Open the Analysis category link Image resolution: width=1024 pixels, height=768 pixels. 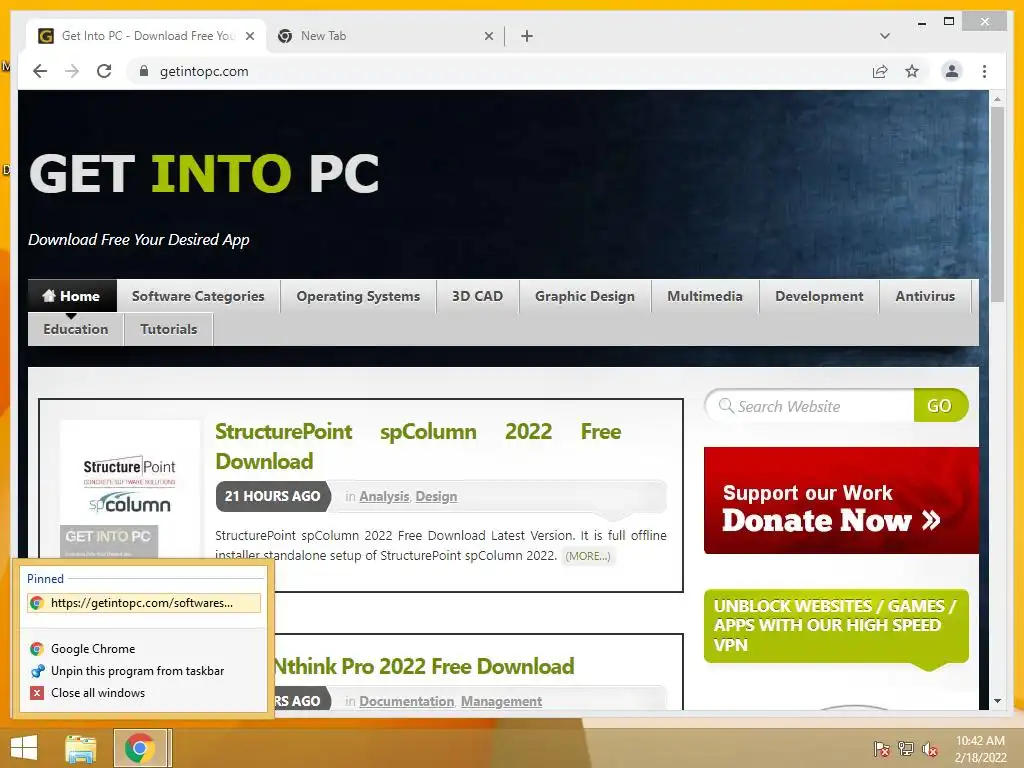click(384, 496)
